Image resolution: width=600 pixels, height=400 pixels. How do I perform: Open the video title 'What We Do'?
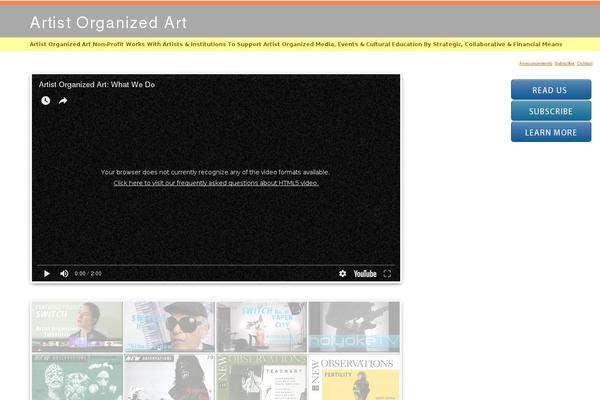click(97, 85)
